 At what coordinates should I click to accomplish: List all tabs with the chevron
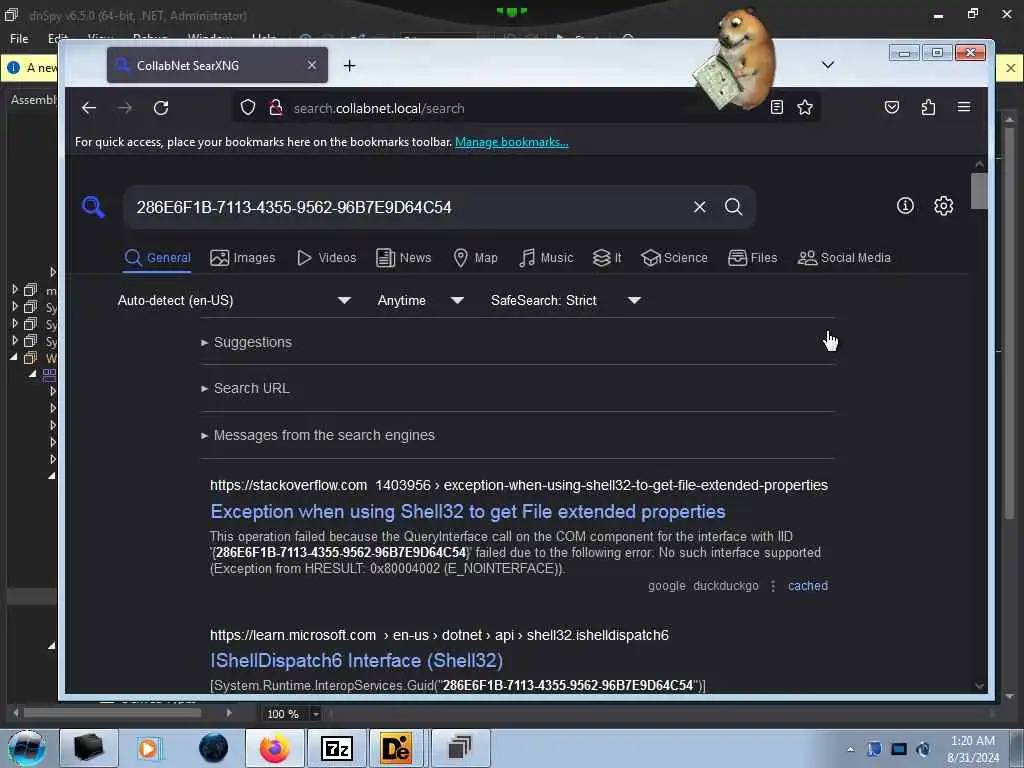tap(827, 64)
